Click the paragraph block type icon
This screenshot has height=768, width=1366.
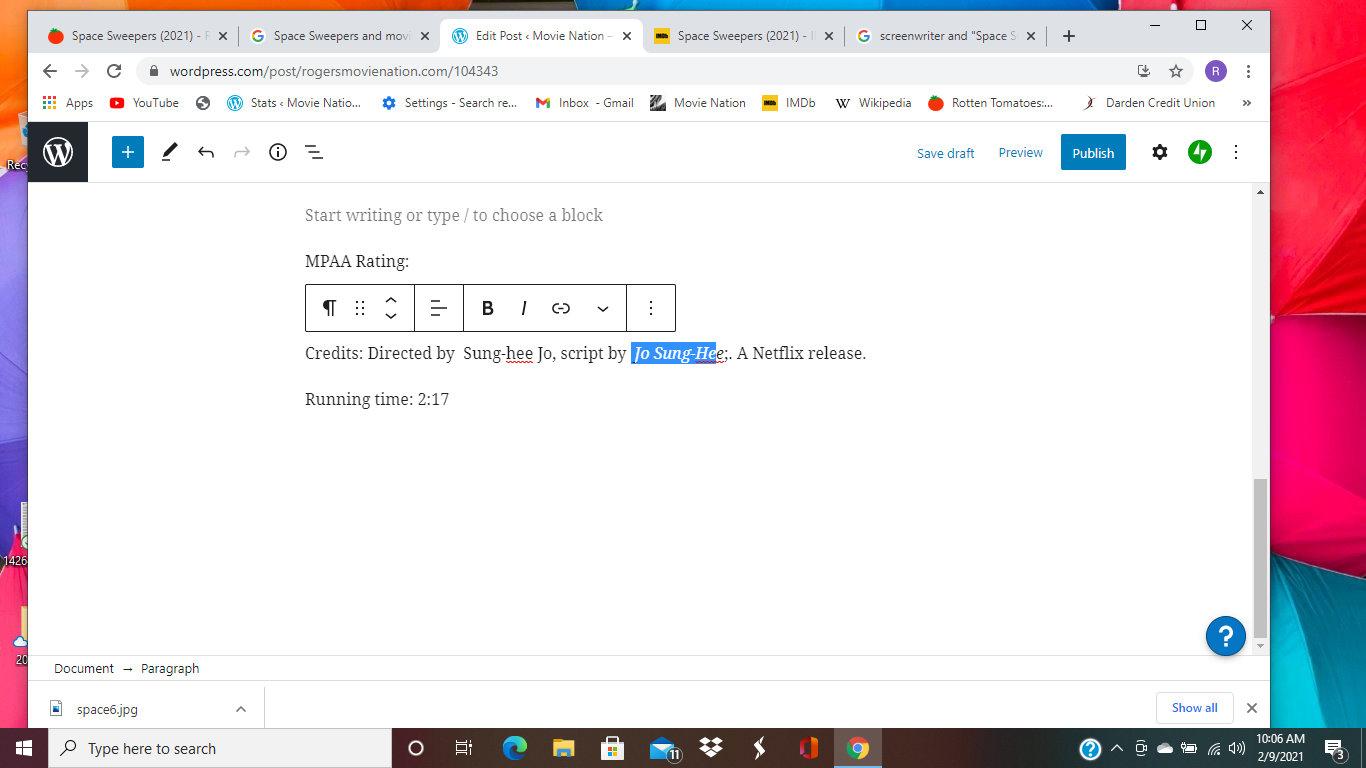coord(329,308)
